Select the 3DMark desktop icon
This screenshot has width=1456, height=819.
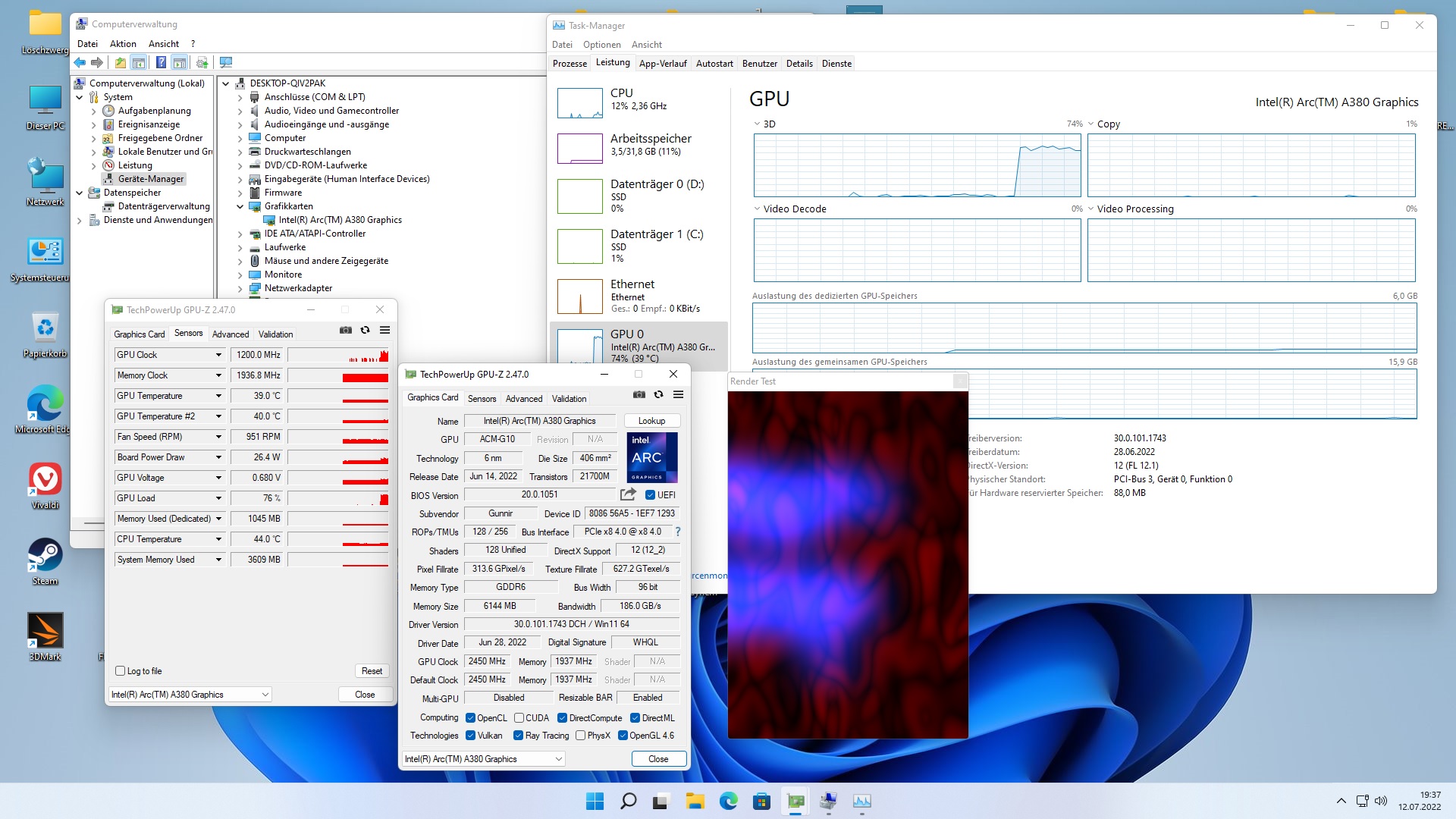45,637
